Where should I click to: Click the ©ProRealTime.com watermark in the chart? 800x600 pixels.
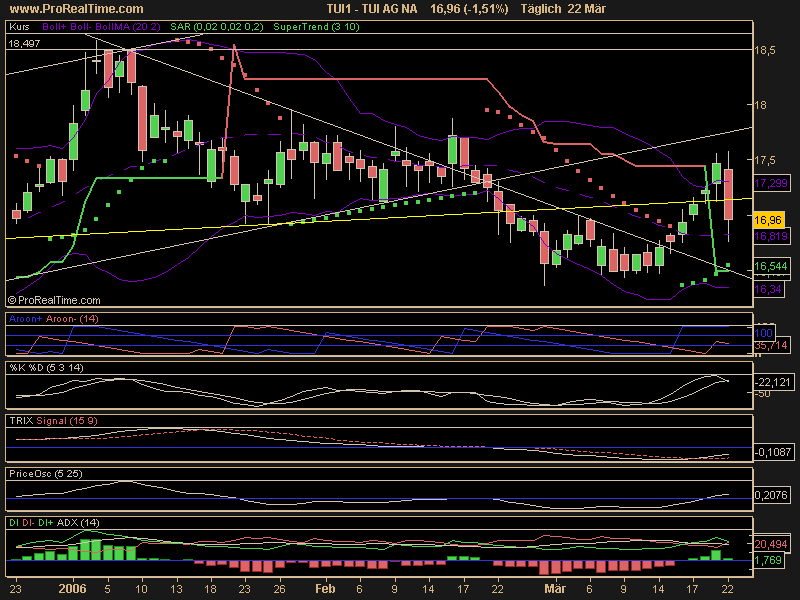pyautogui.click(x=54, y=299)
